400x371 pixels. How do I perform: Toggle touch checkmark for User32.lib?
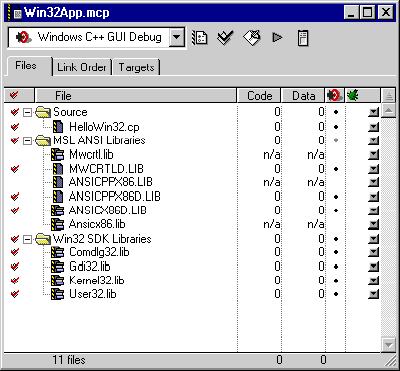click(14, 294)
